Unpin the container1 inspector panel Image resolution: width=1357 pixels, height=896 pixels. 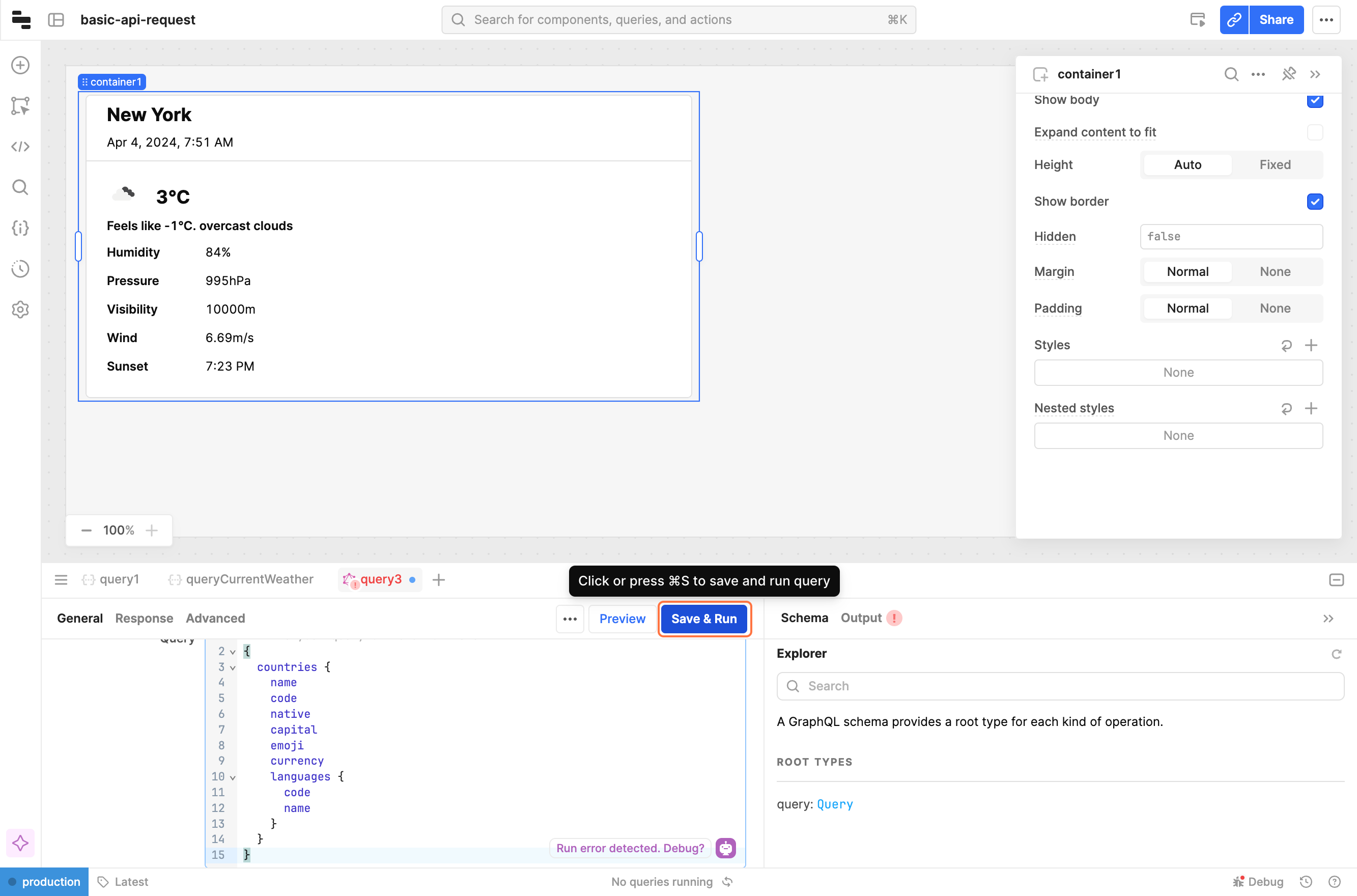pos(1288,74)
